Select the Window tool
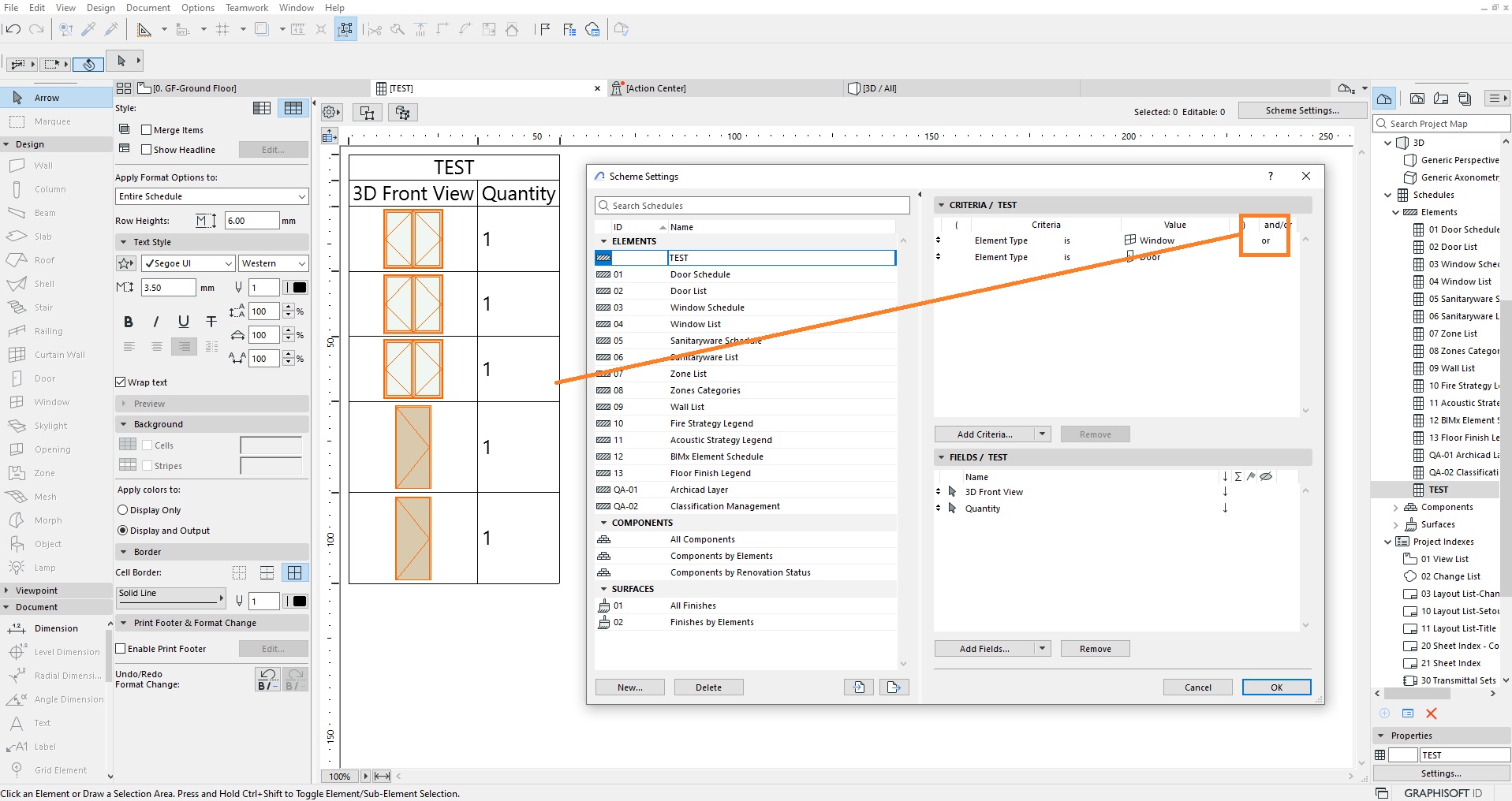Image resolution: width=1512 pixels, height=801 pixels. (56, 402)
